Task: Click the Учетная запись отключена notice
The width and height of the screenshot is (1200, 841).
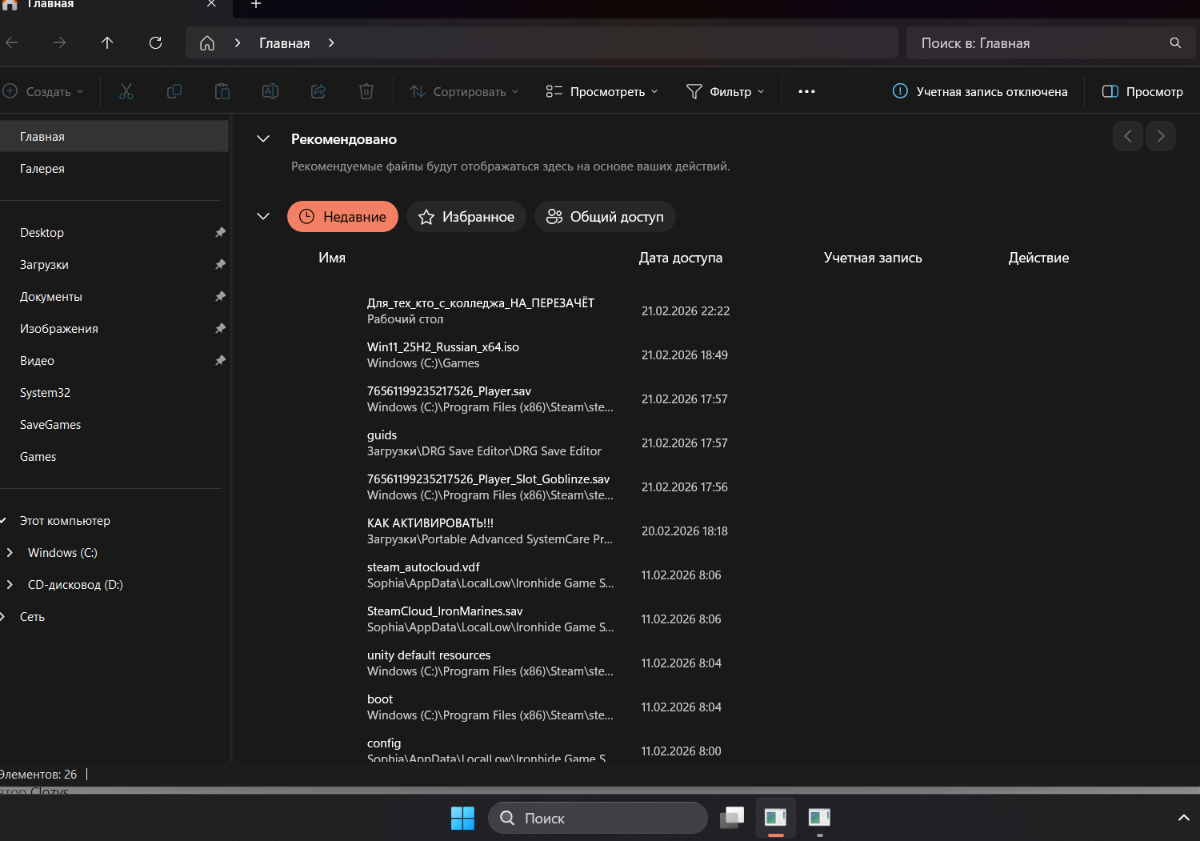Action: coord(980,91)
